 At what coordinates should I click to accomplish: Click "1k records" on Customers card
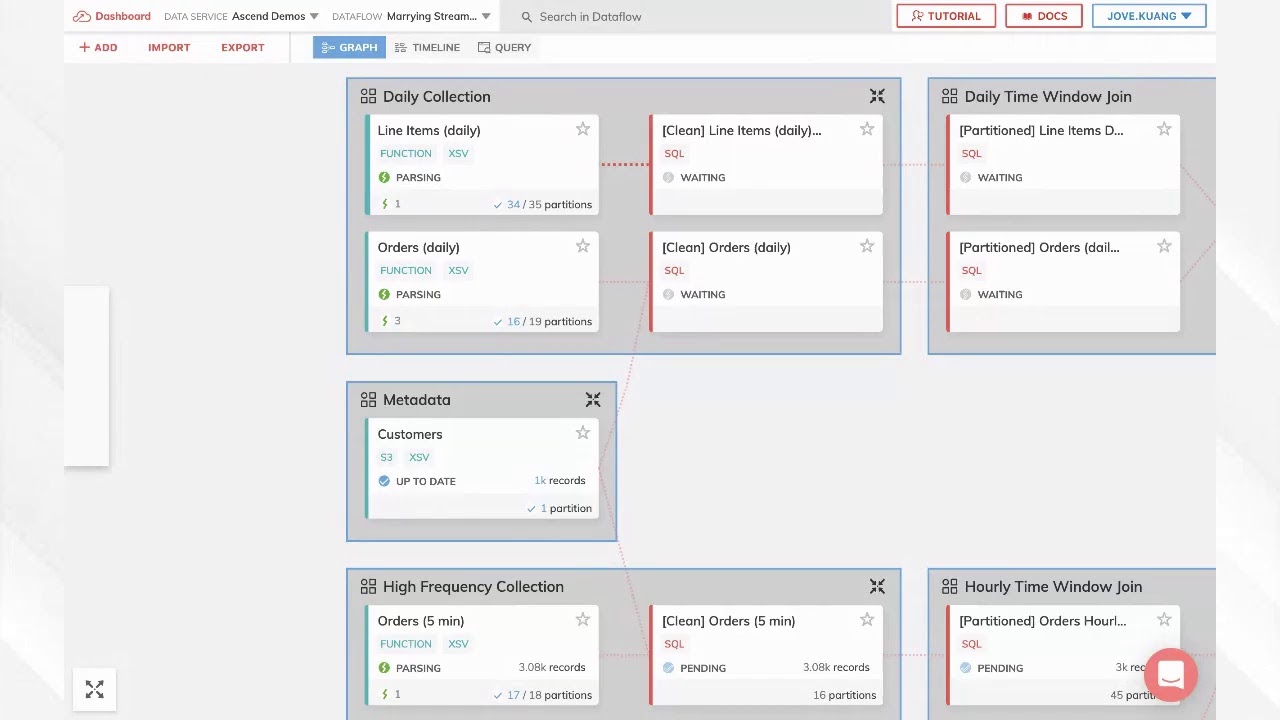559,480
